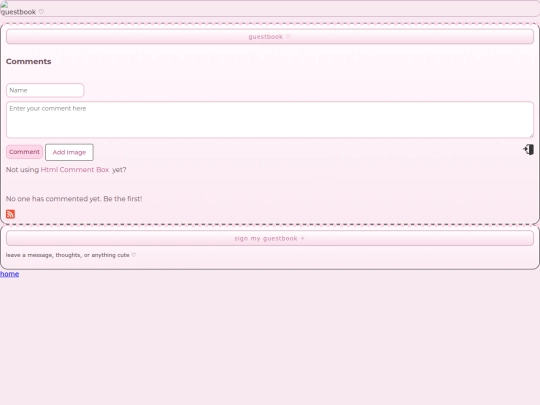Click the Add Image button
Screen dimensions: 540x405
point(69,152)
